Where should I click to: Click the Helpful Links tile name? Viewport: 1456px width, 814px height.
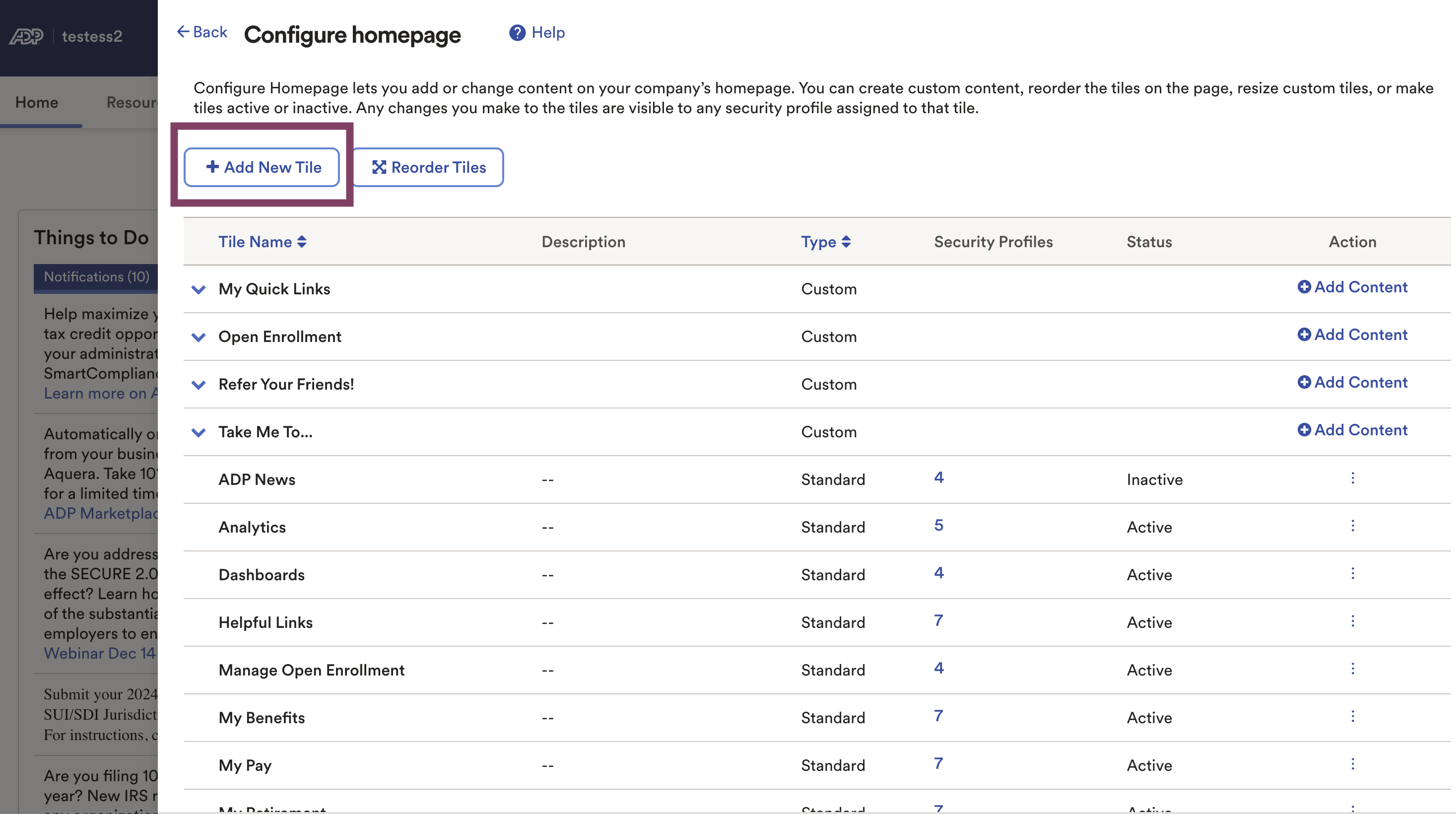[265, 623]
